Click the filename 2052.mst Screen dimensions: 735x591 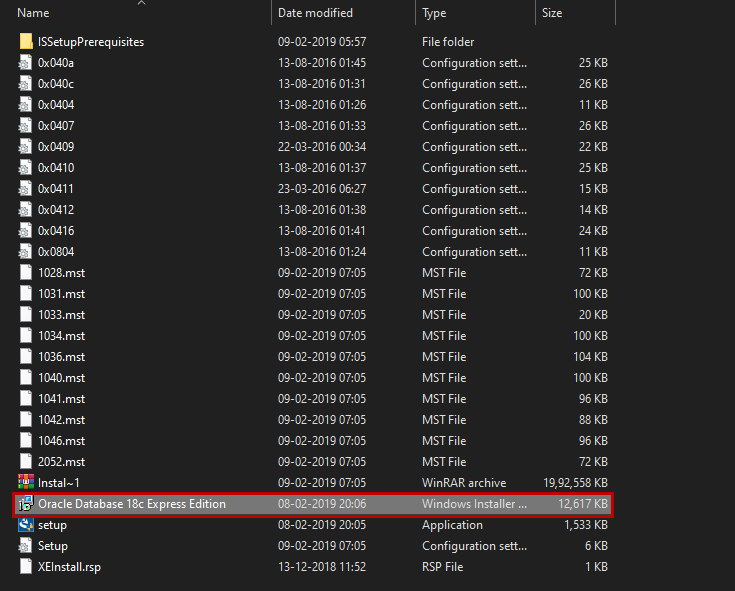click(x=61, y=462)
